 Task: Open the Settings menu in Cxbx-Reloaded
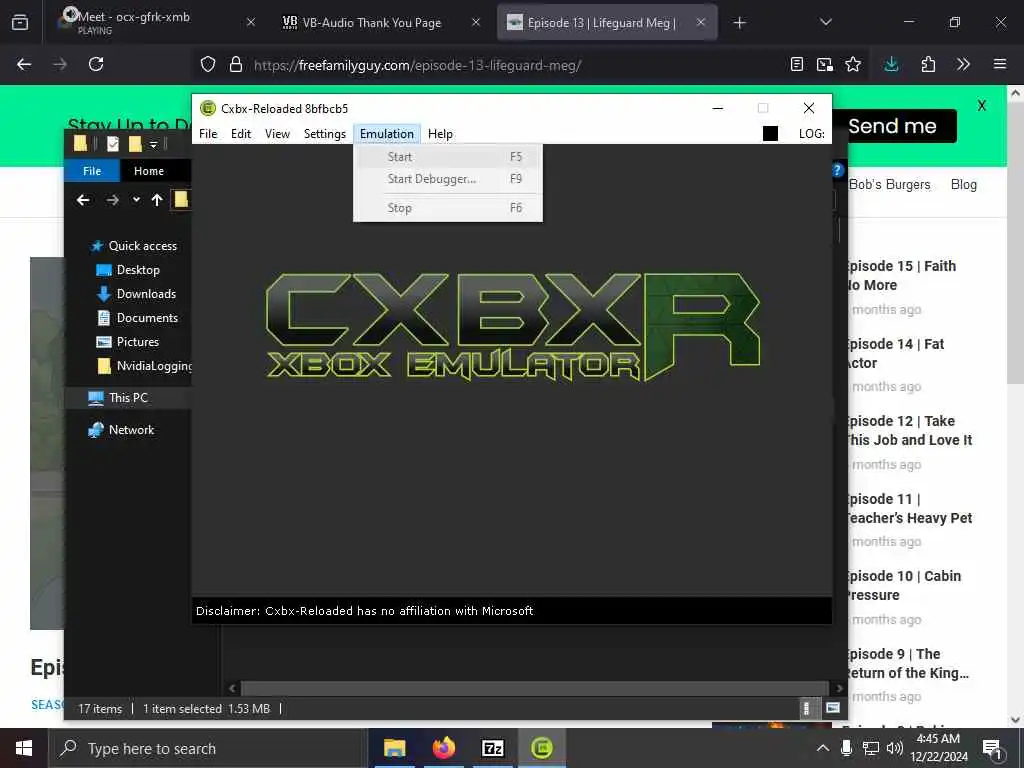[x=325, y=134]
